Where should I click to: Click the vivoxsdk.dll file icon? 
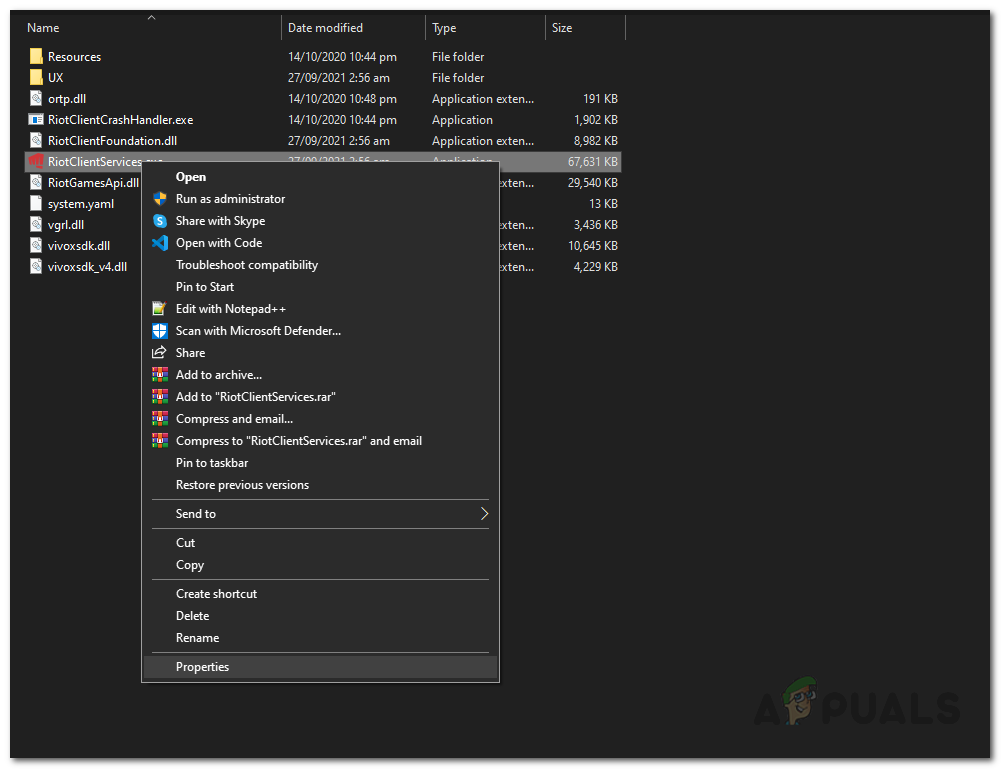(36, 246)
